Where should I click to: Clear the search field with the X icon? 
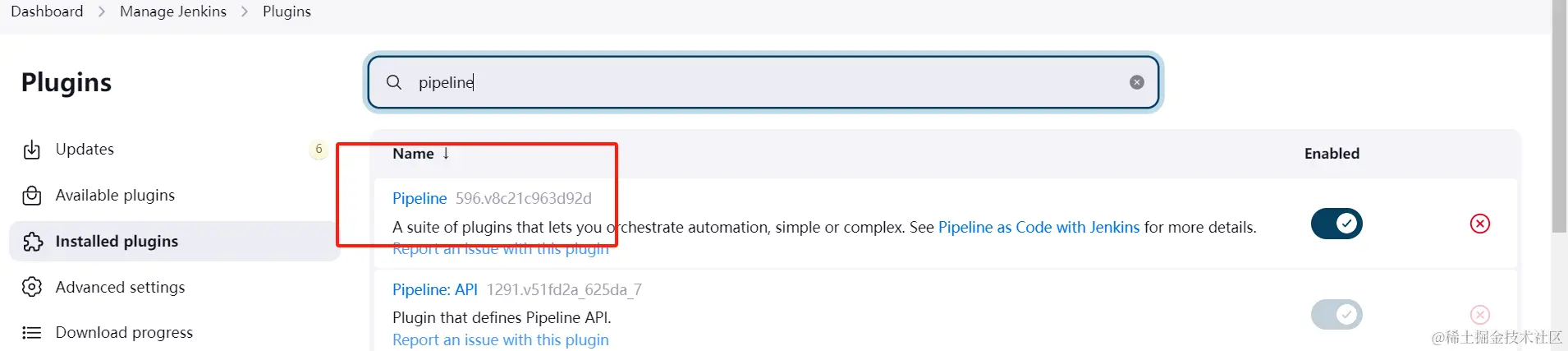[x=1137, y=82]
